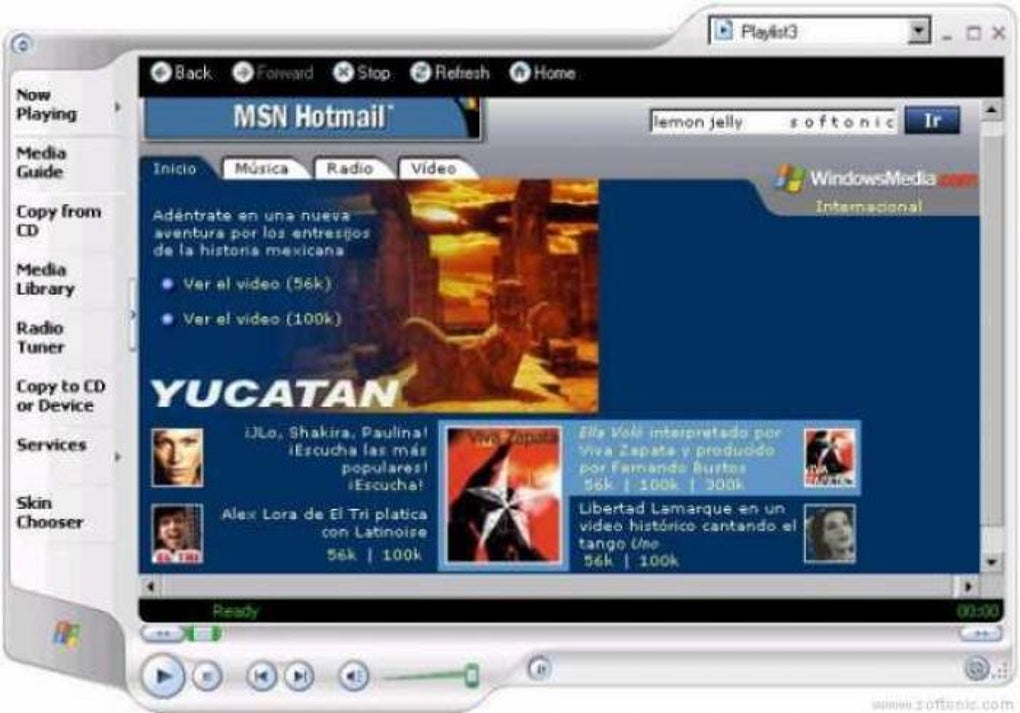Skip to the next track
Screen dimensions: 1020x713
tap(299, 677)
